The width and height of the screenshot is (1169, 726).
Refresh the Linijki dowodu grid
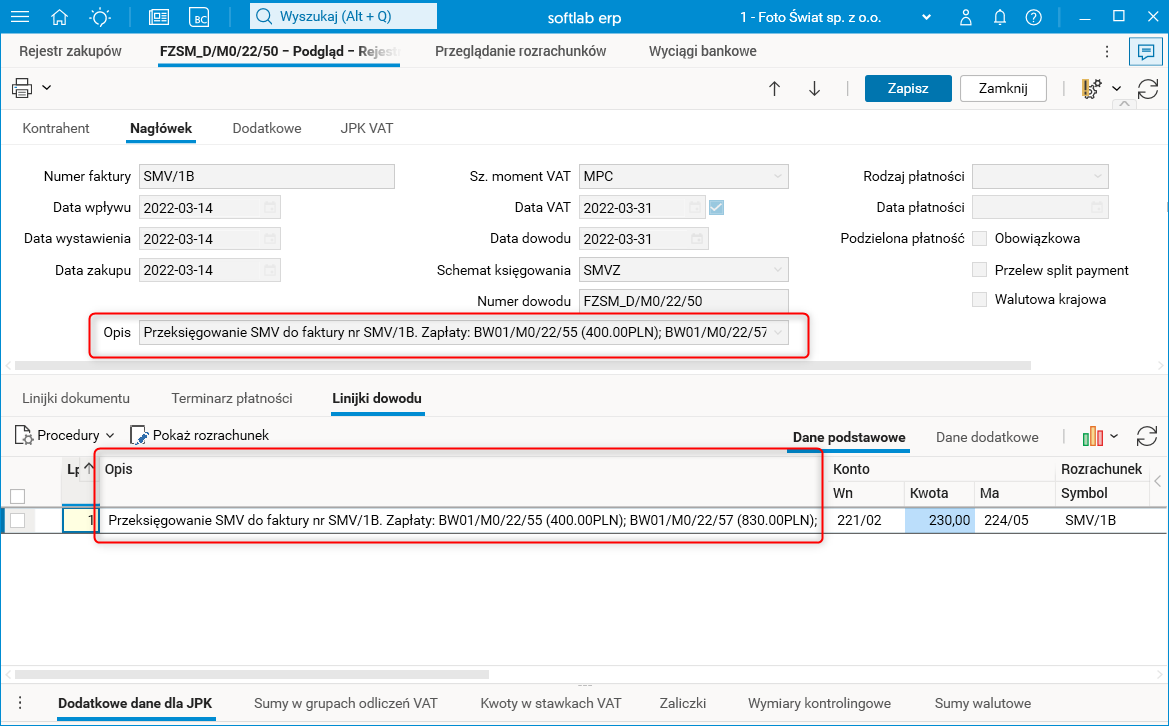coord(1147,437)
